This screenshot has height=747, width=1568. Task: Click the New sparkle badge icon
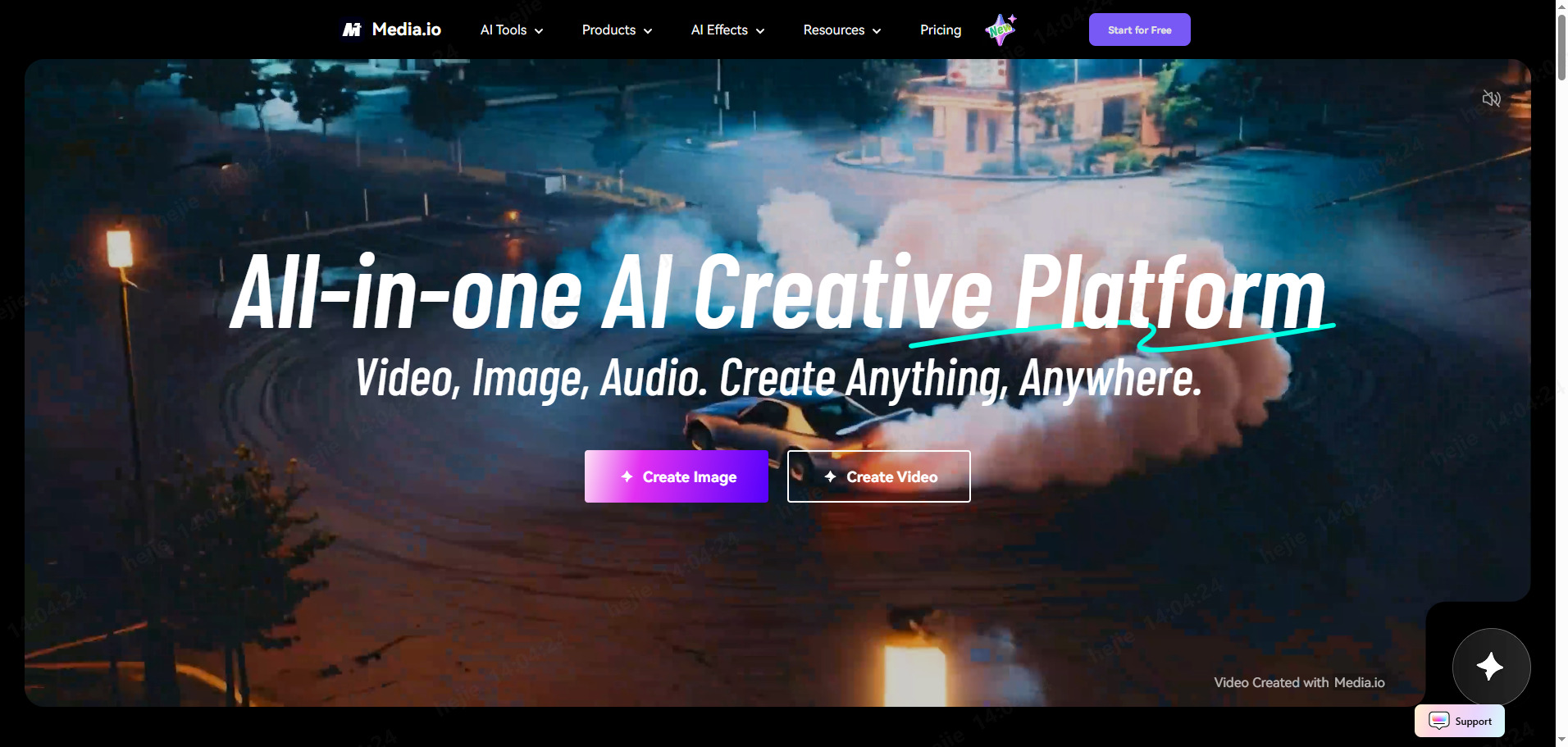click(1001, 30)
